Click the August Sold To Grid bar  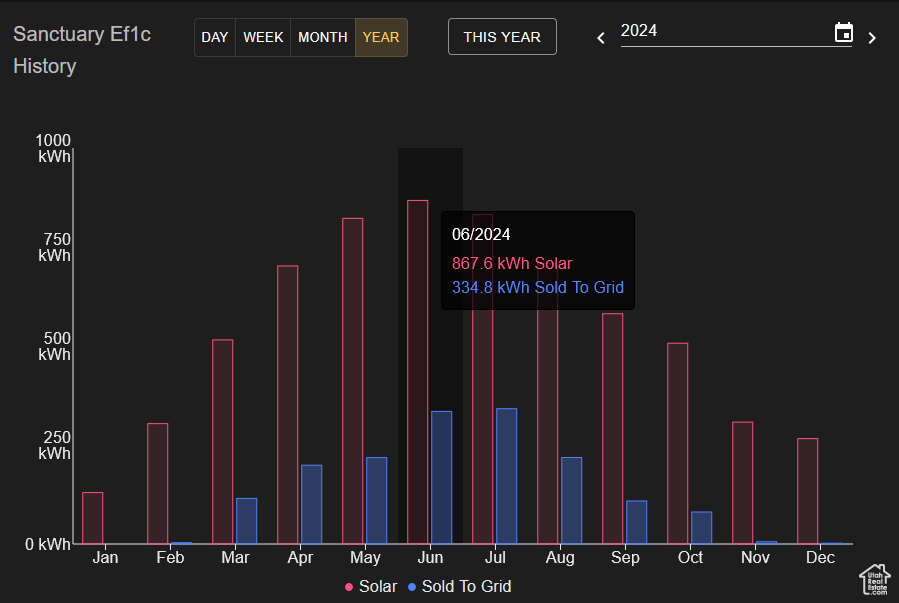[x=572, y=500]
